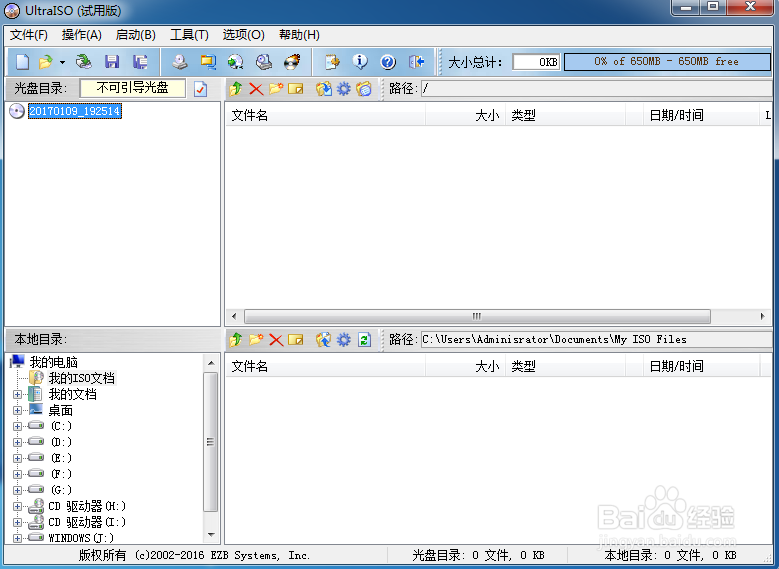Expand the 桌面 tree node
This screenshot has width=779, height=569.
(x=17, y=410)
